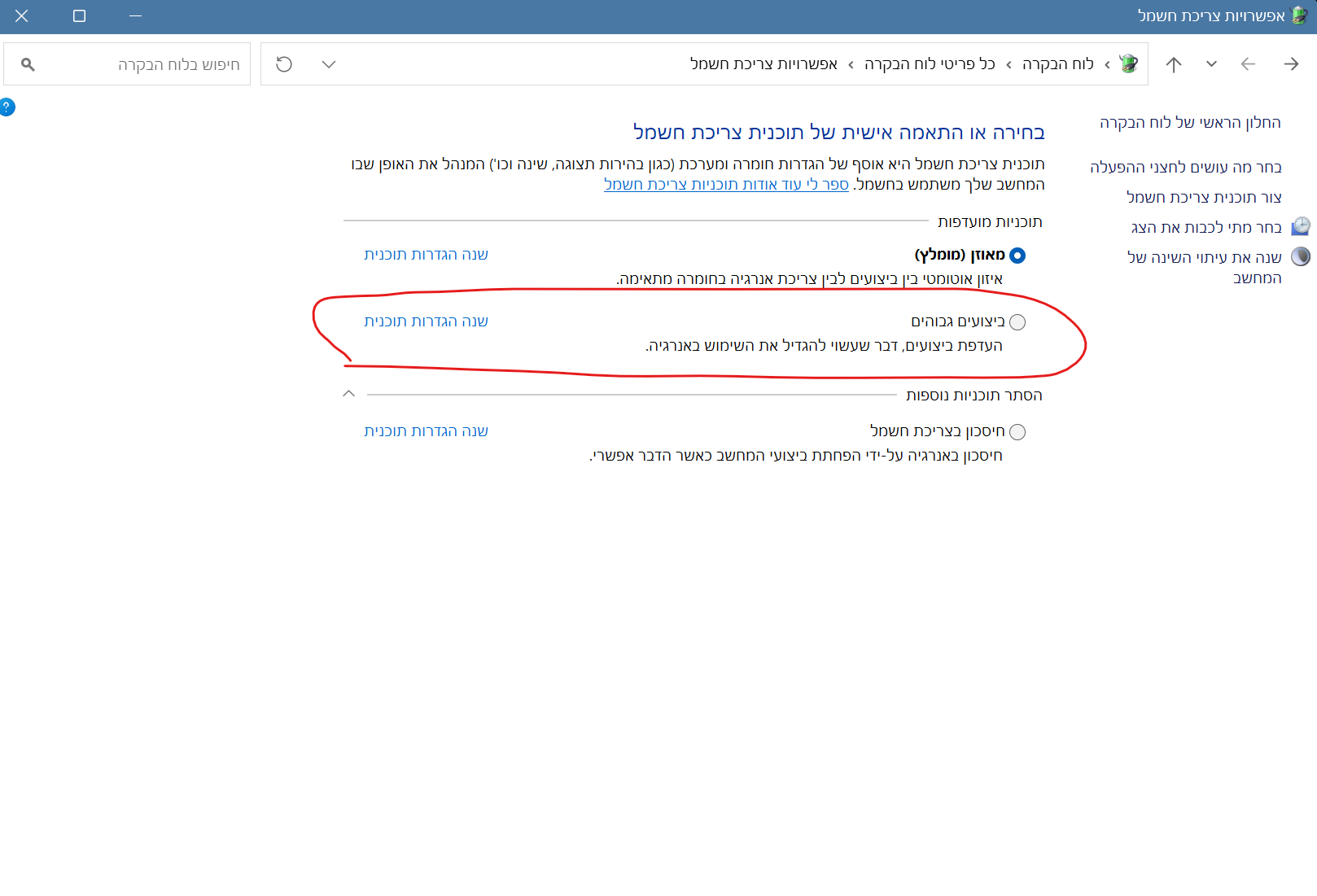Viewport: 1317px width, 896px height.
Task: Select the 'חיסכון בצריכת חשמל' radio button
Action: coord(1017,432)
